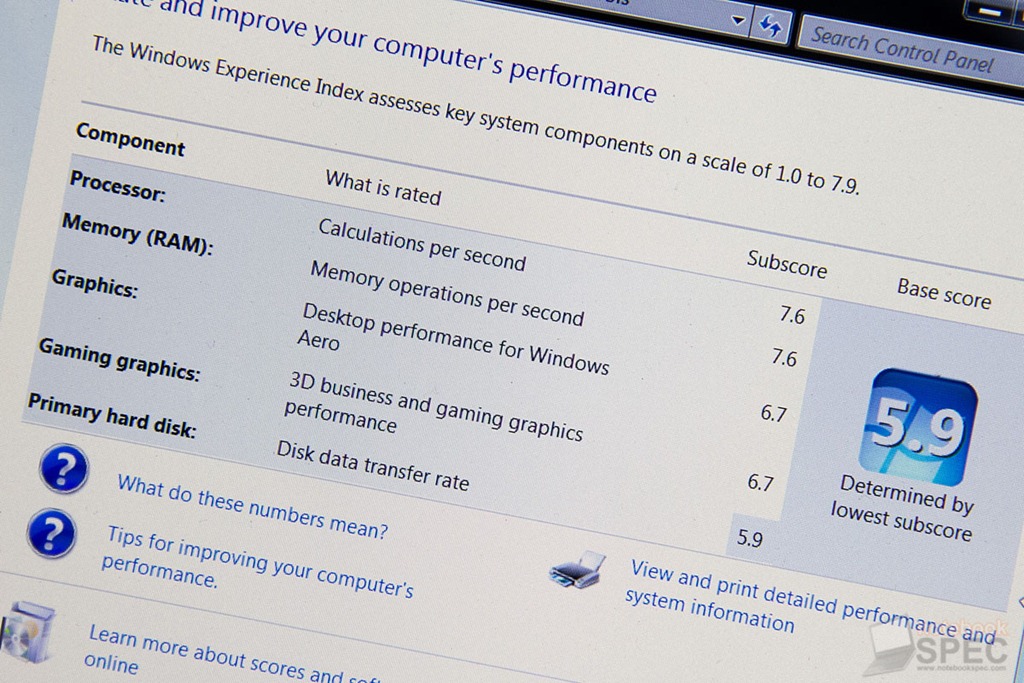
Task: Click help icon beside 'What do these numbers mean?'
Action: tap(63, 468)
